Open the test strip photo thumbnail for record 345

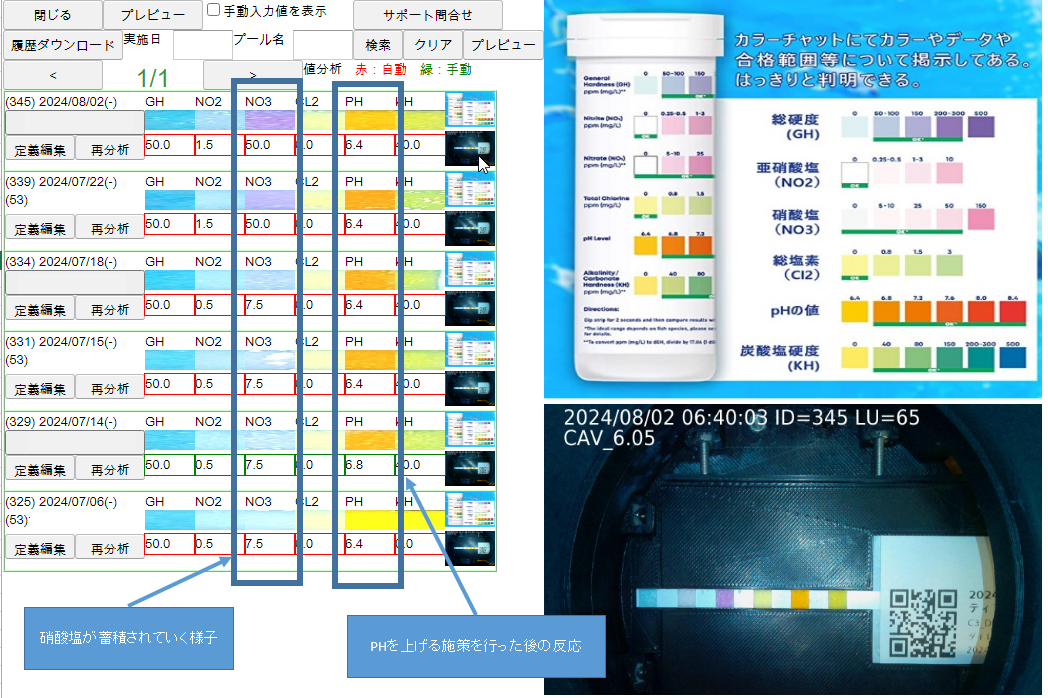click(469, 147)
